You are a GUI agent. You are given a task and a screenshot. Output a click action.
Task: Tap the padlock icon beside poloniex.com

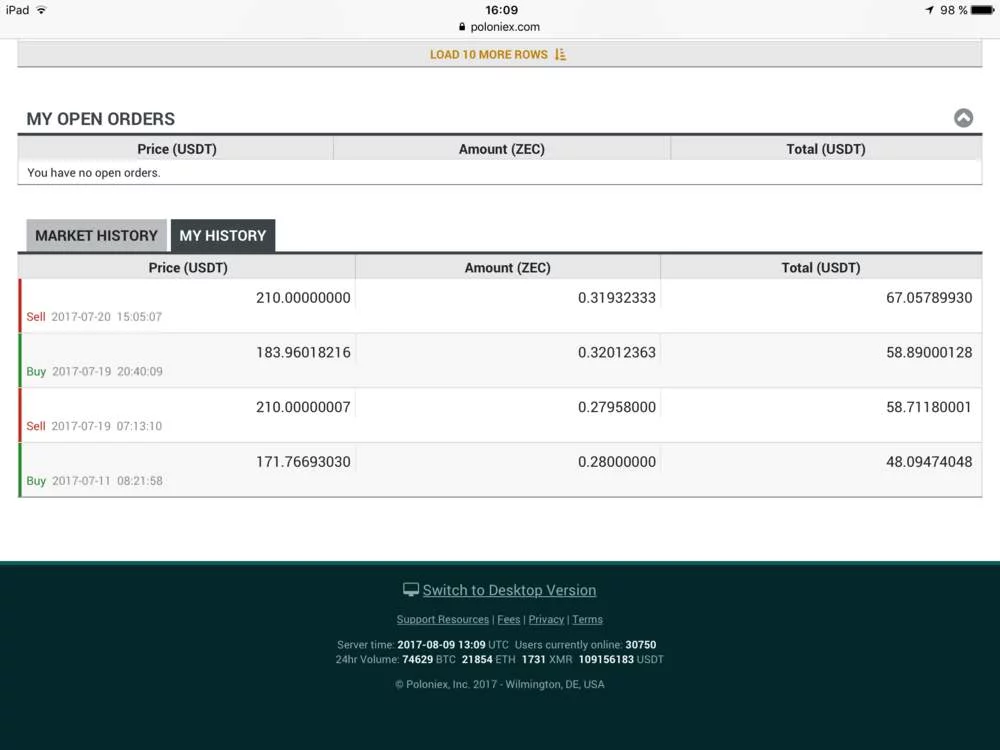462,27
